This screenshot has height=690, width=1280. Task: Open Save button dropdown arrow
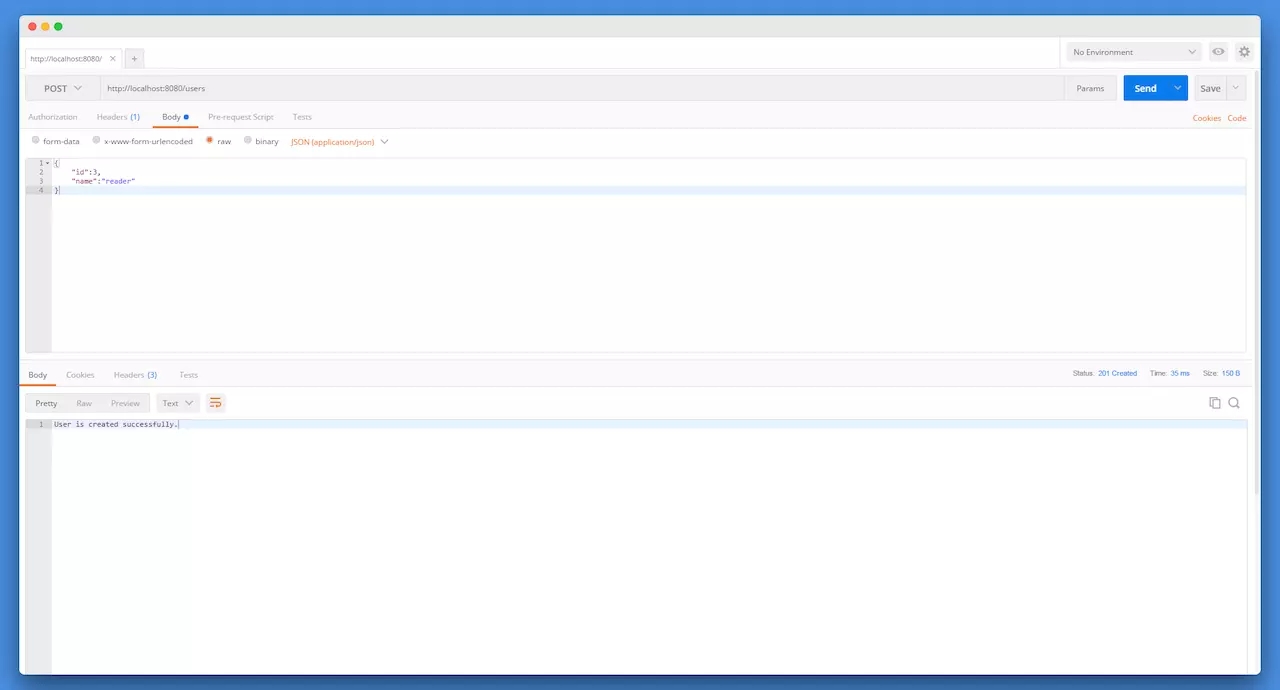(1236, 88)
